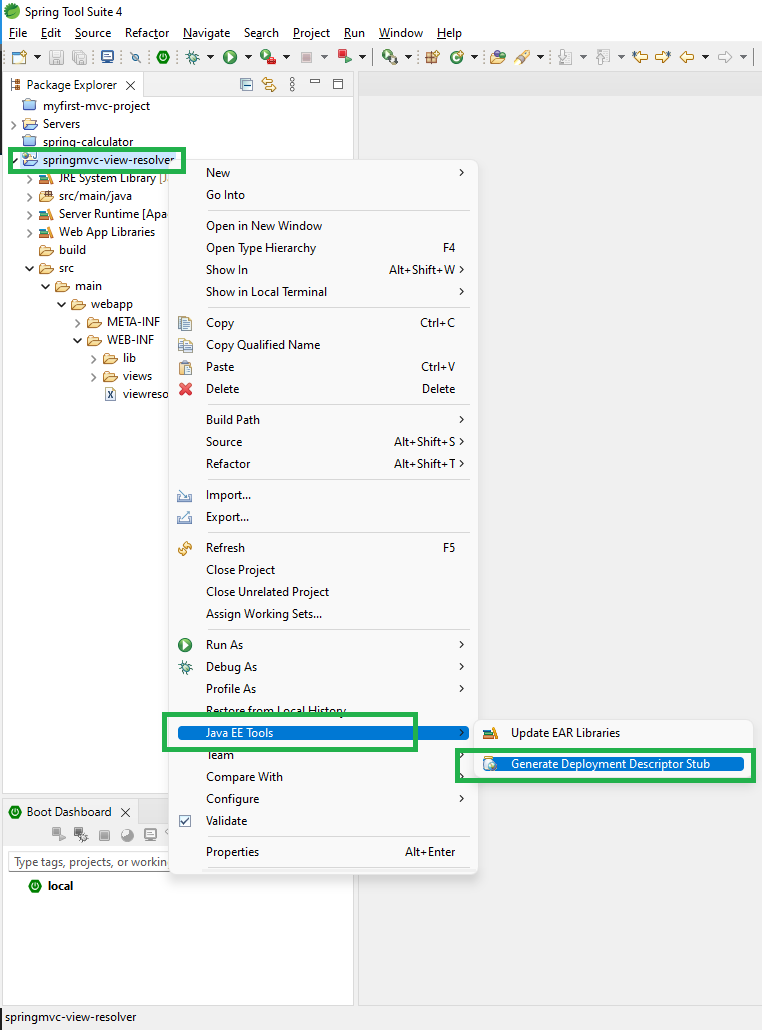This screenshot has height=1030, width=762.
Task: Toggle Link with Editor in Package Explorer
Action: pos(269,84)
